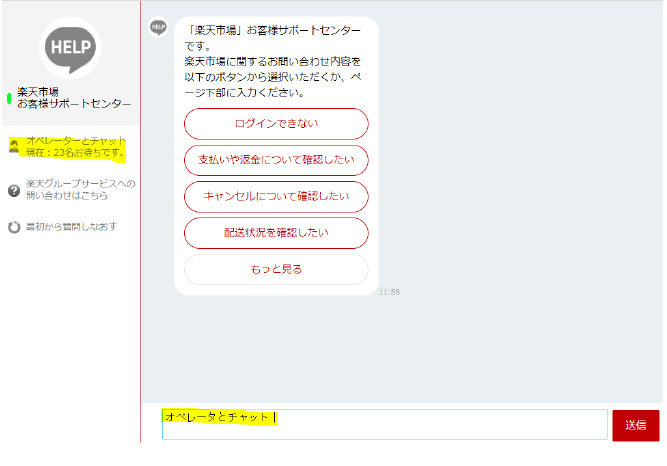
Task: Expand more options with もっと見る
Action: tap(276, 269)
